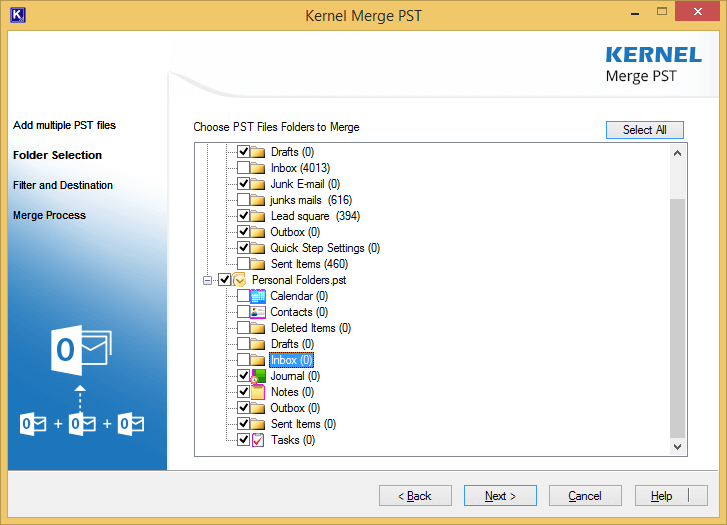Select the Merge Process step

tap(49, 215)
